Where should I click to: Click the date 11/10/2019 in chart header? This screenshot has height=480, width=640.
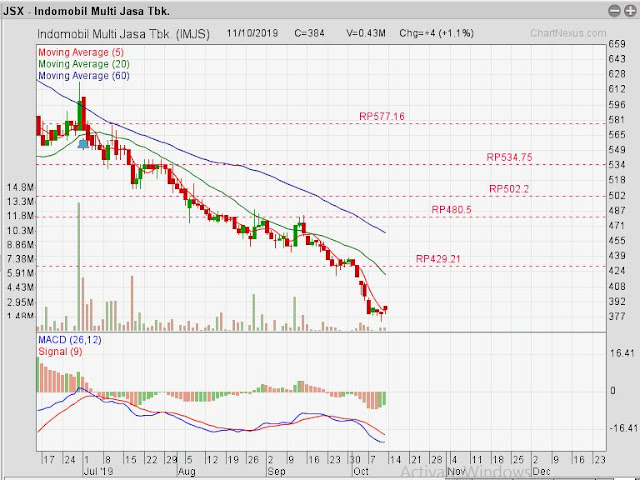pyautogui.click(x=252, y=33)
